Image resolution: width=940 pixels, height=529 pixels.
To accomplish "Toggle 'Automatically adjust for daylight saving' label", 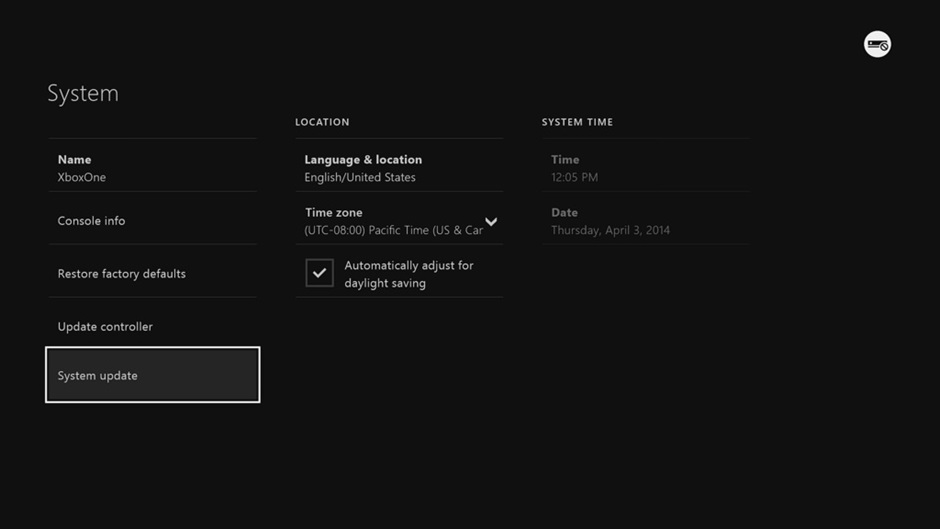I will pos(408,274).
